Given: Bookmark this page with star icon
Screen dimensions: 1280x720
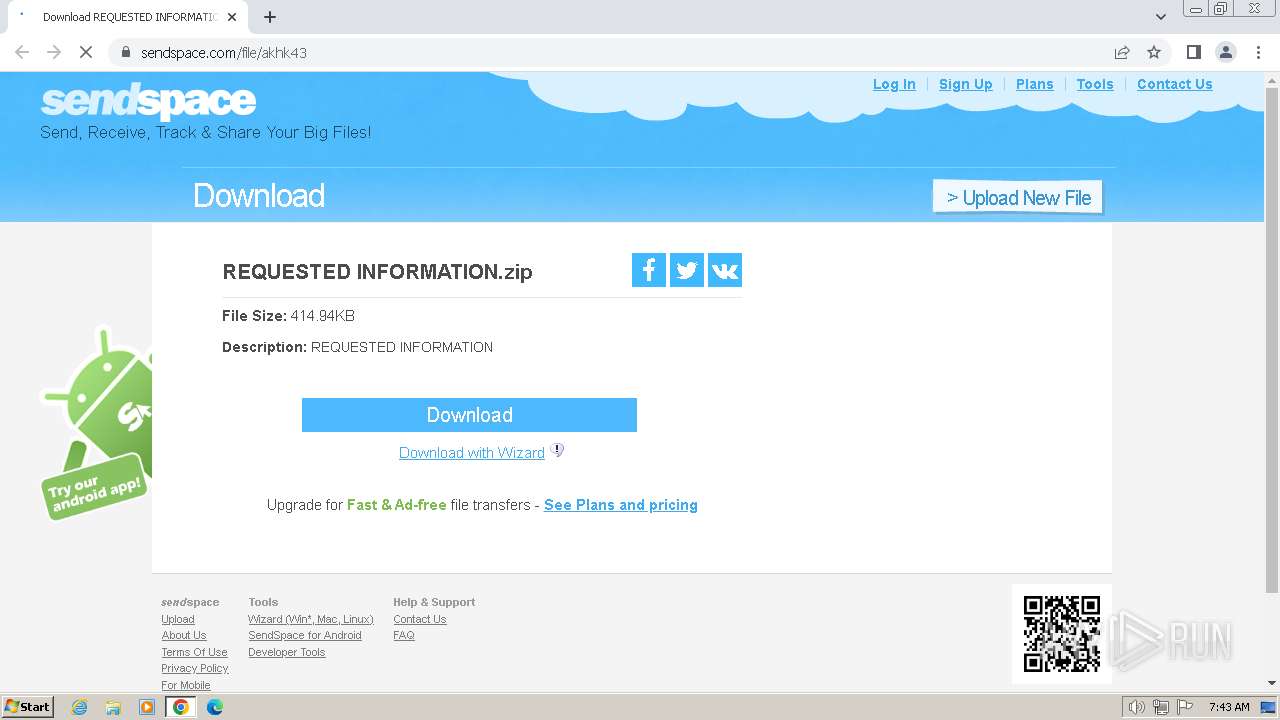Looking at the screenshot, I should tap(1154, 52).
